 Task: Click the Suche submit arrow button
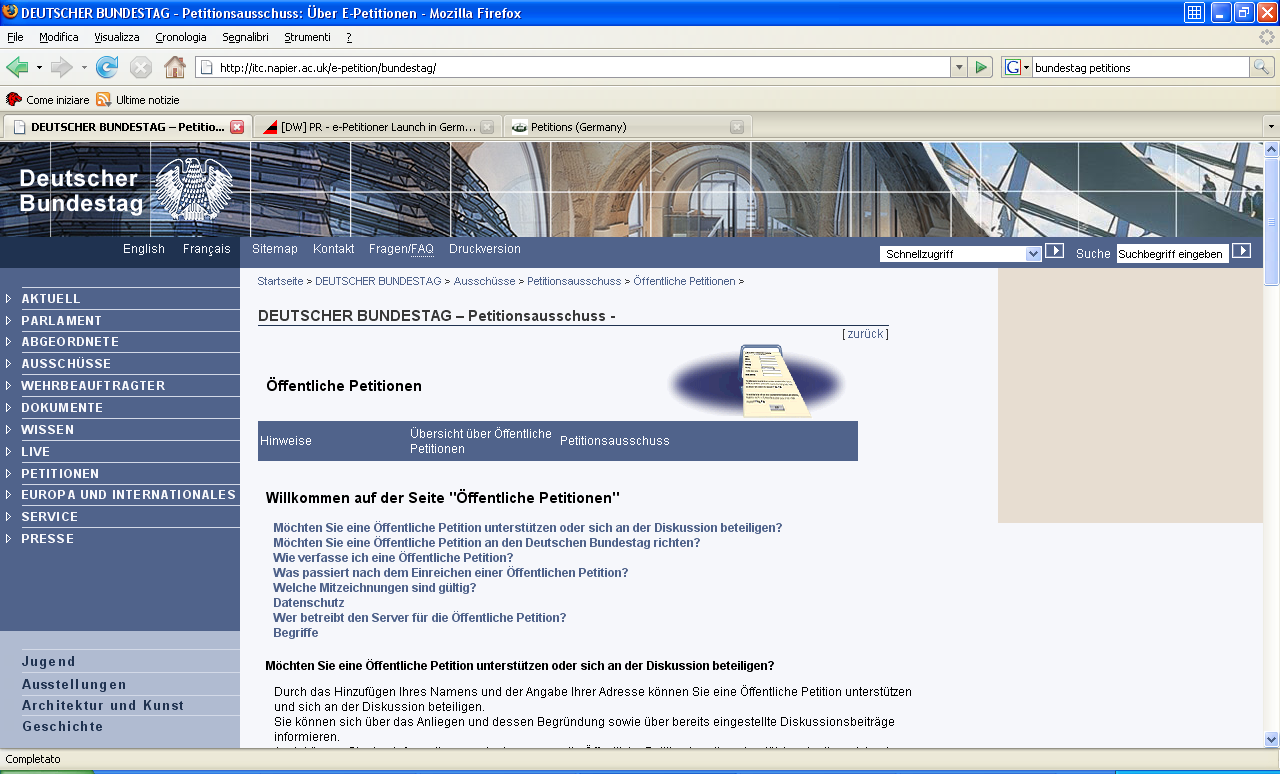[x=1241, y=251]
